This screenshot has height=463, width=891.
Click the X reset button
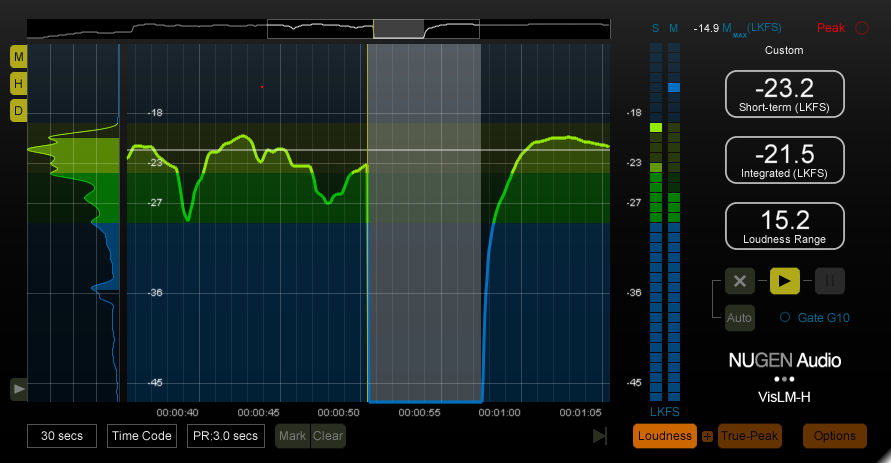(x=740, y=281)
